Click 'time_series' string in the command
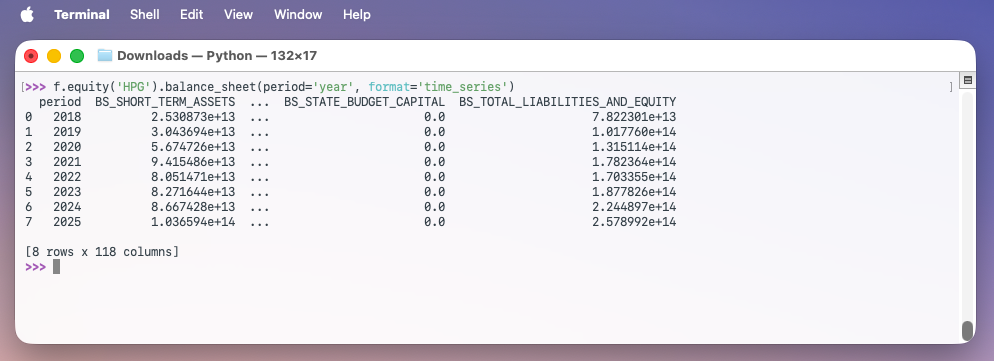This screenshot has height=361, width=994. point(463,86)
